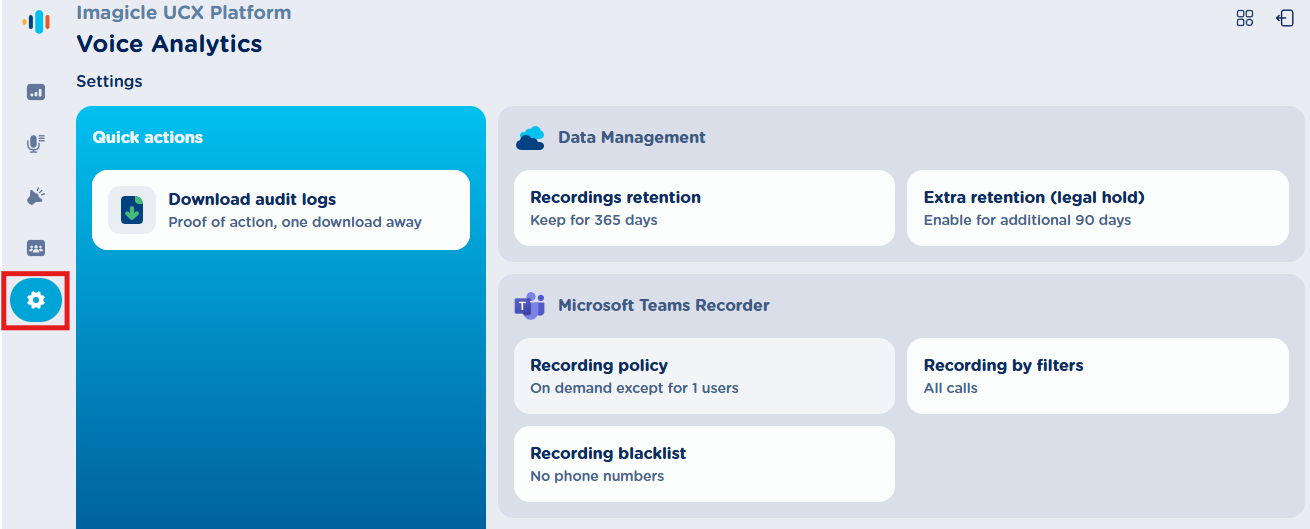Open the microphone transcriptions sidebar icon
This screenshot has height=529, width=1310.
(x=36, y=144)
